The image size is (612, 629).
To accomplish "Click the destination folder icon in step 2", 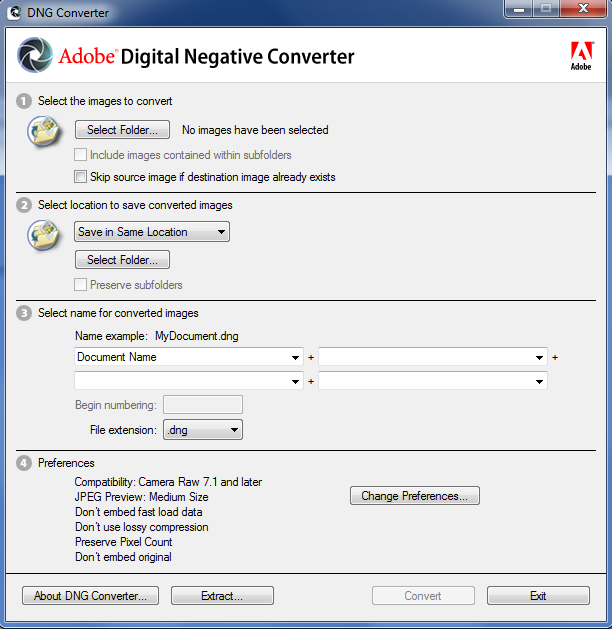I will (x=45, y=235).
